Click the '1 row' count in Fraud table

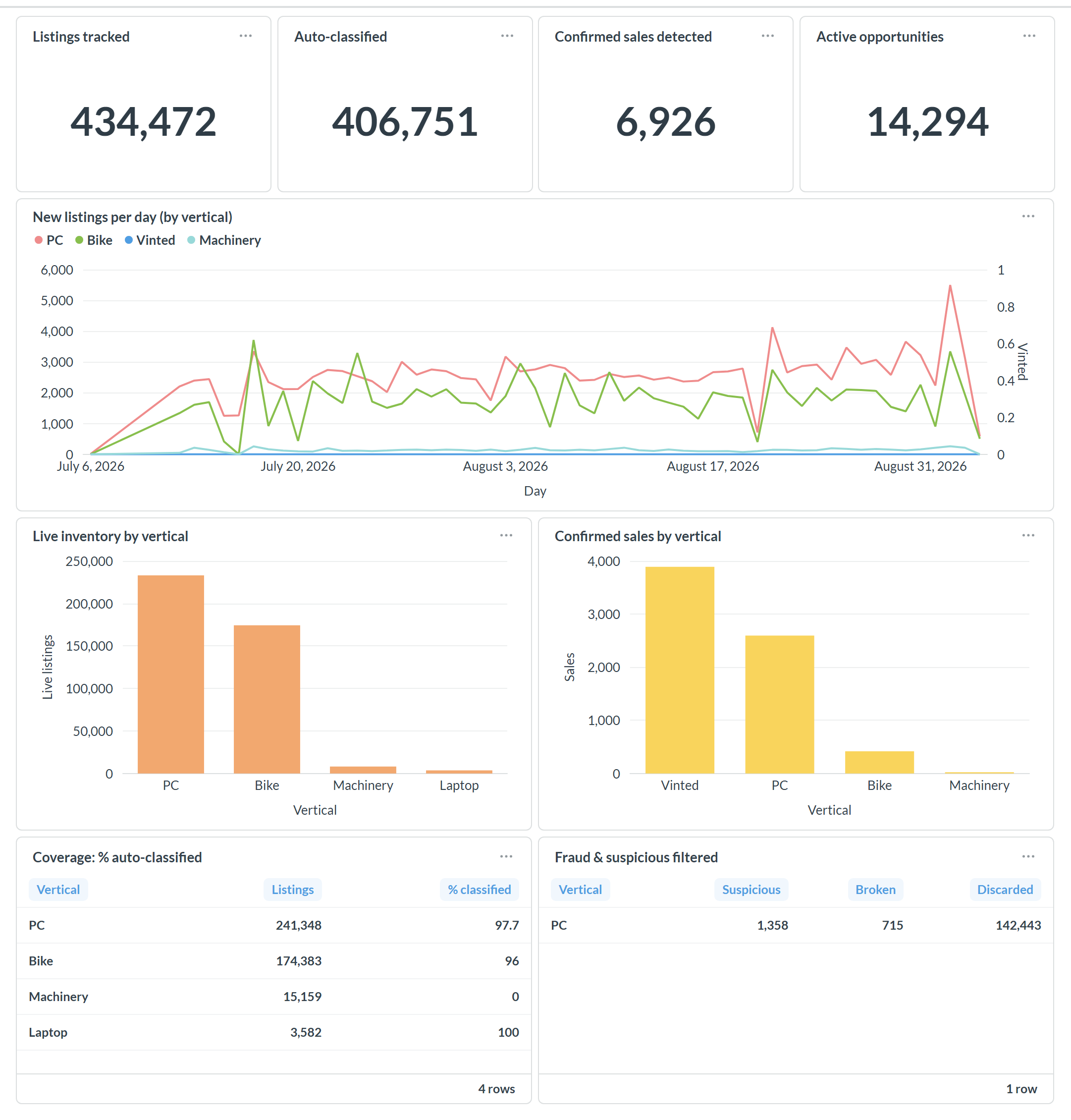point(1021,1089)
